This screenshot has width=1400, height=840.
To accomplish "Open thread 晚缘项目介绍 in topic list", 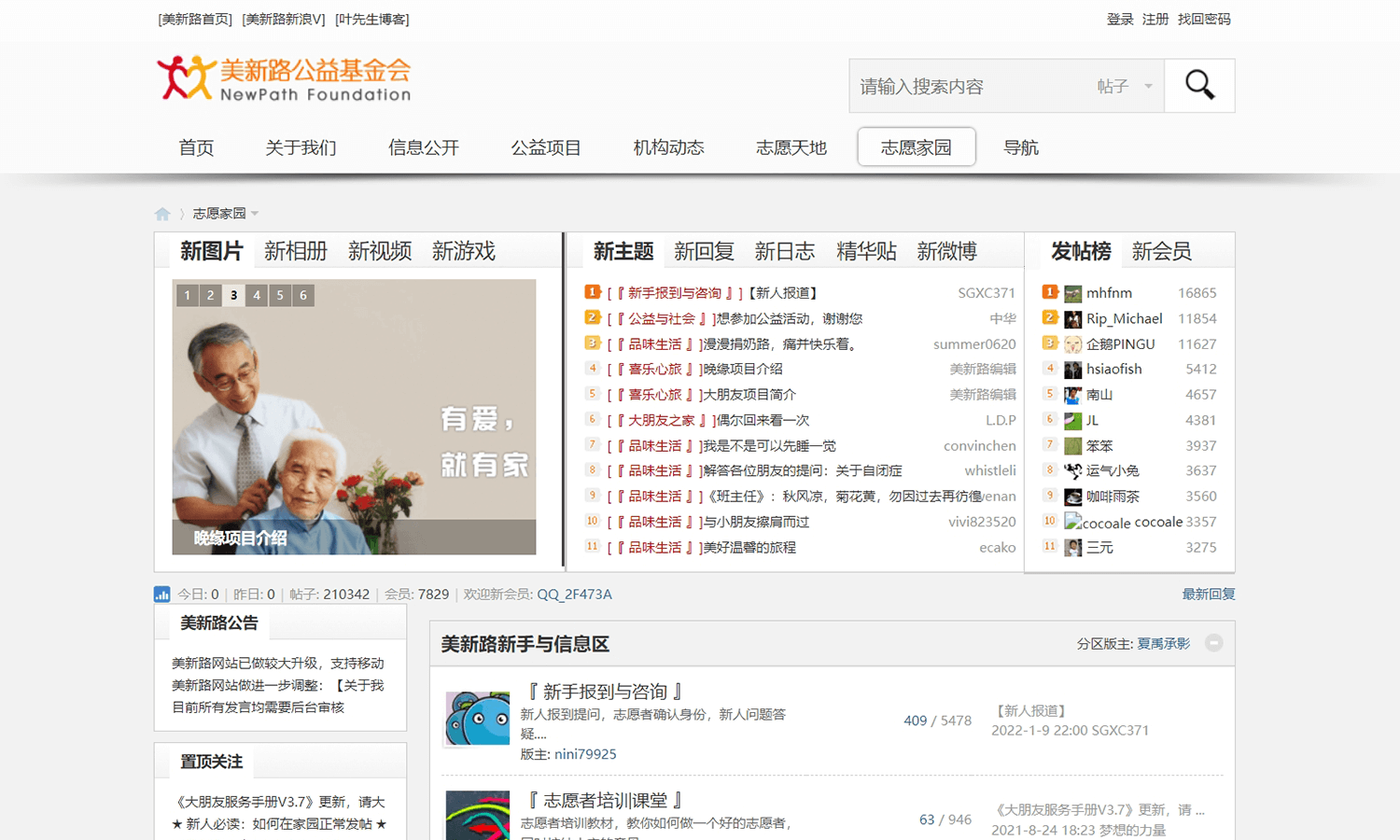I will point(743,370).
